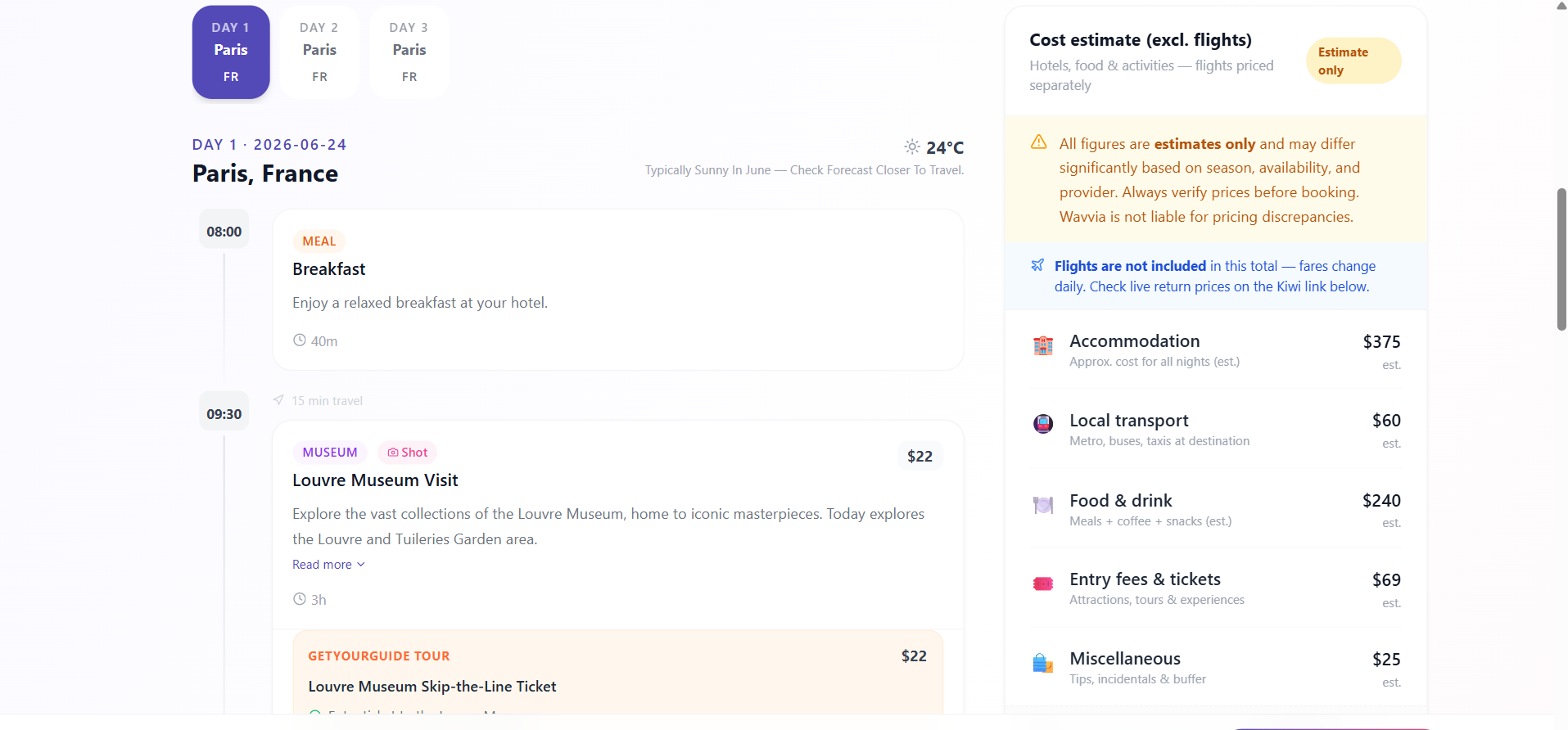Click the Flights are not included text

(1130, 266)
